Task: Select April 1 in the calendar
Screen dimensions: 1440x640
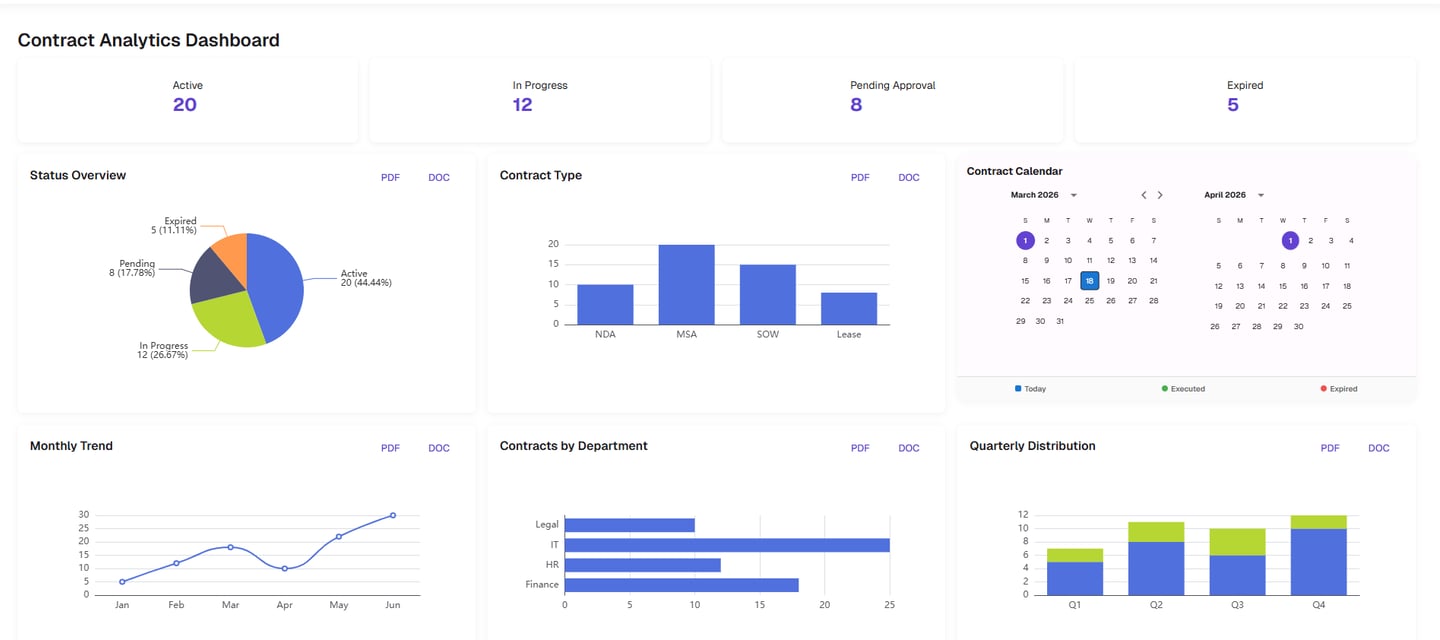Action: [x=1290, y=240]
